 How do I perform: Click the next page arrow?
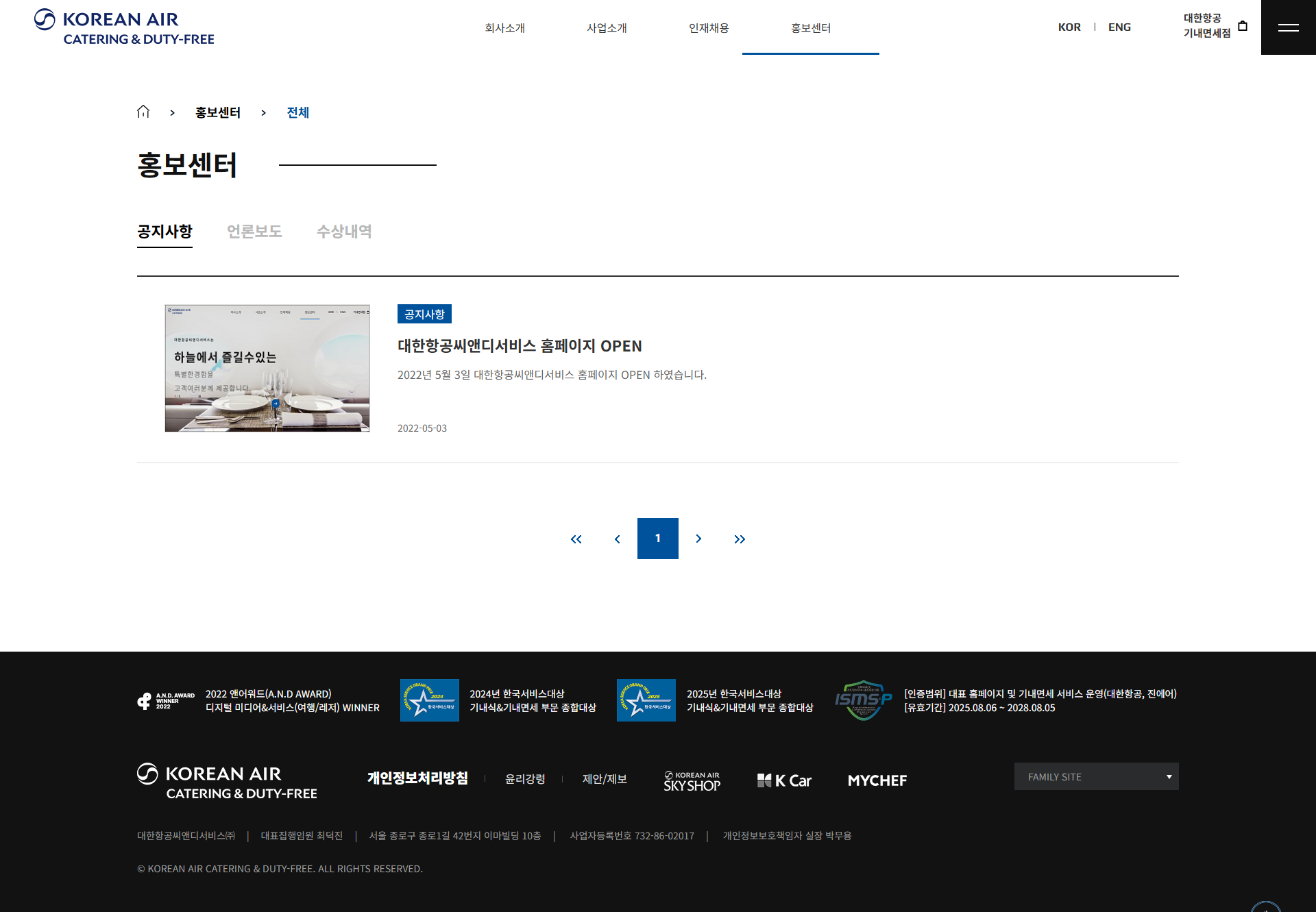[x=698, y=539]
